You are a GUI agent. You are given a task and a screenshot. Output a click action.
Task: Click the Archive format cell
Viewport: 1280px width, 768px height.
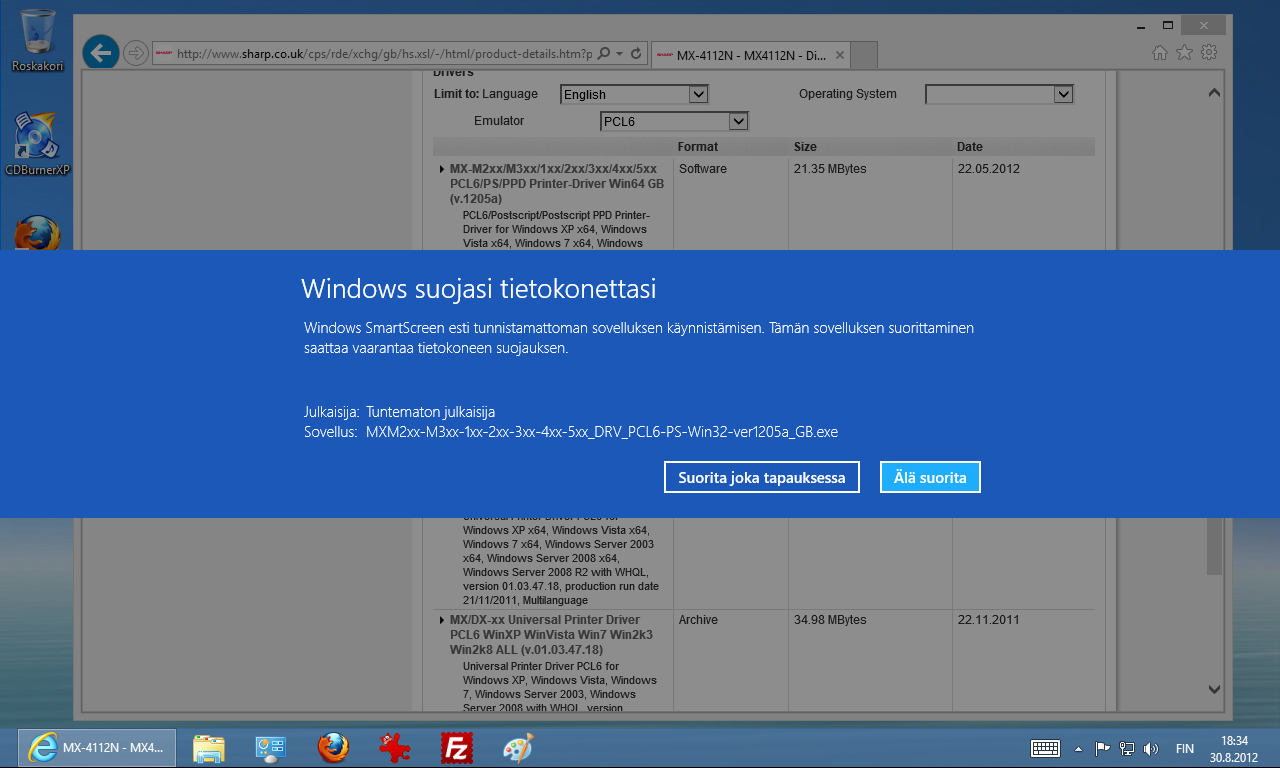coord(698,620)
